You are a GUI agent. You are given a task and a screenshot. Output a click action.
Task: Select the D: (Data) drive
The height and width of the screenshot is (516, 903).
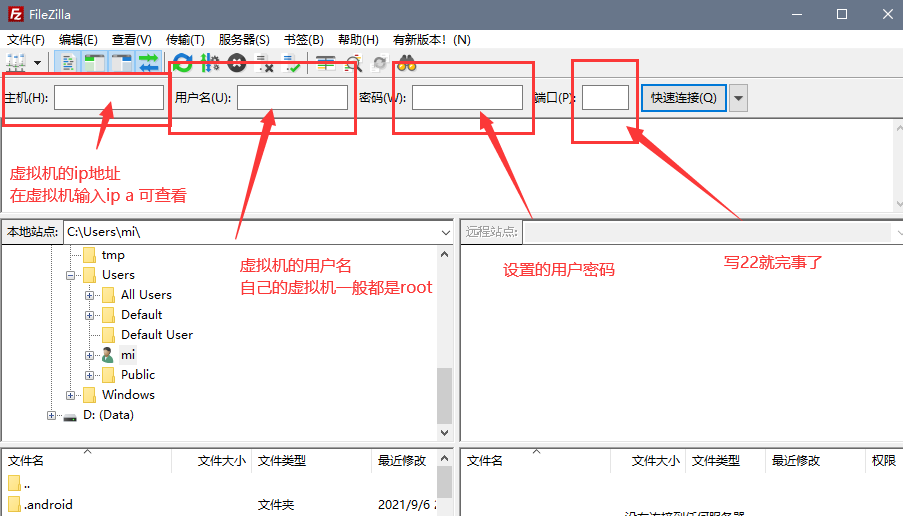tap(108, 415)
